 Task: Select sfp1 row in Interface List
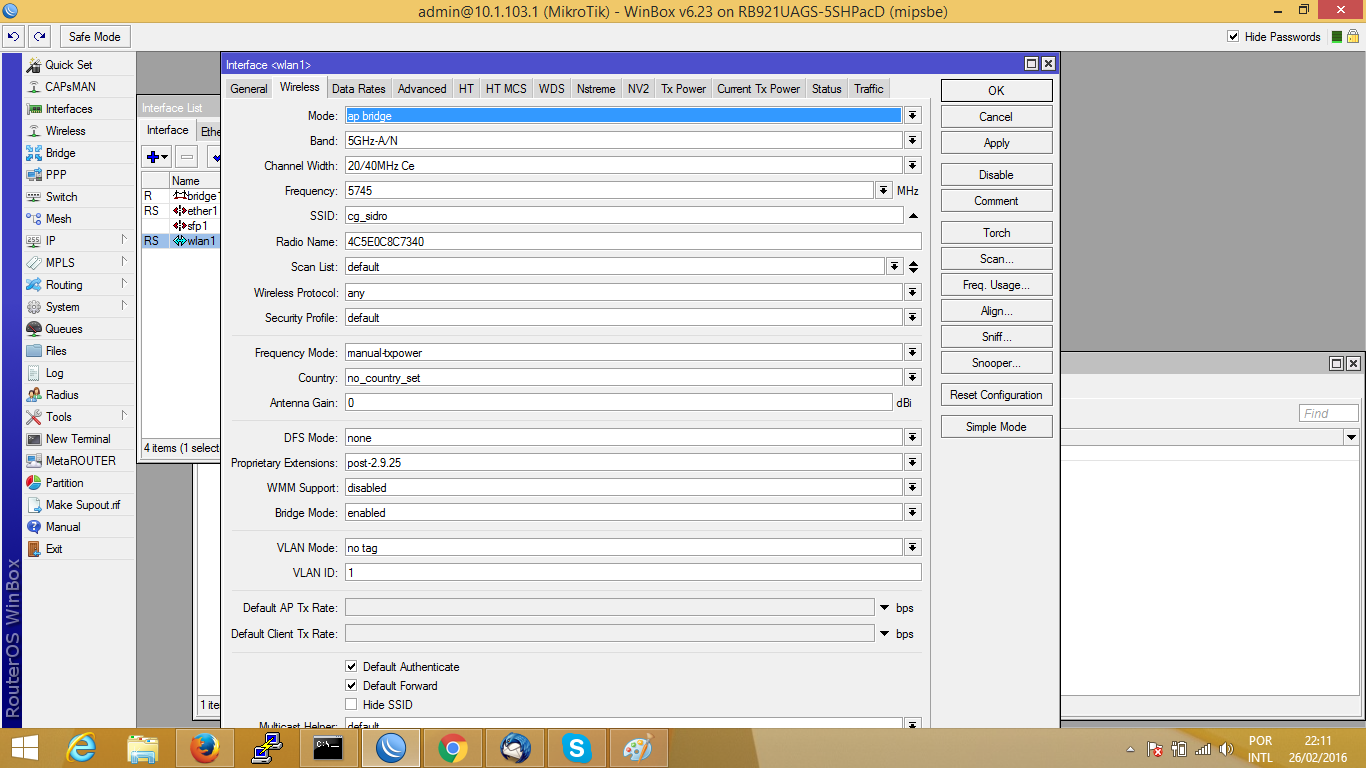click(180, 226)
